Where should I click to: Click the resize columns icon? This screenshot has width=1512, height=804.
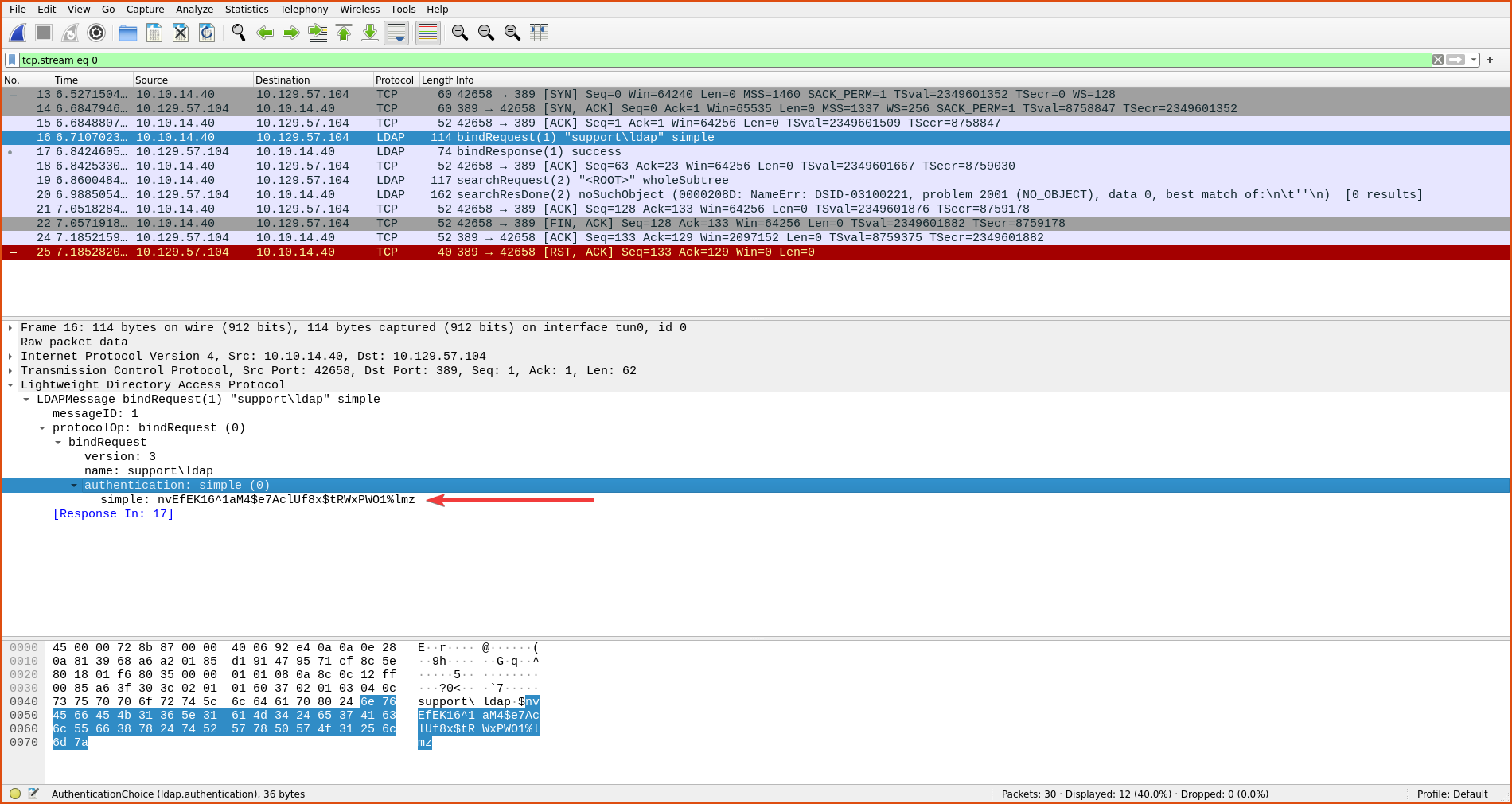(539, 33)
